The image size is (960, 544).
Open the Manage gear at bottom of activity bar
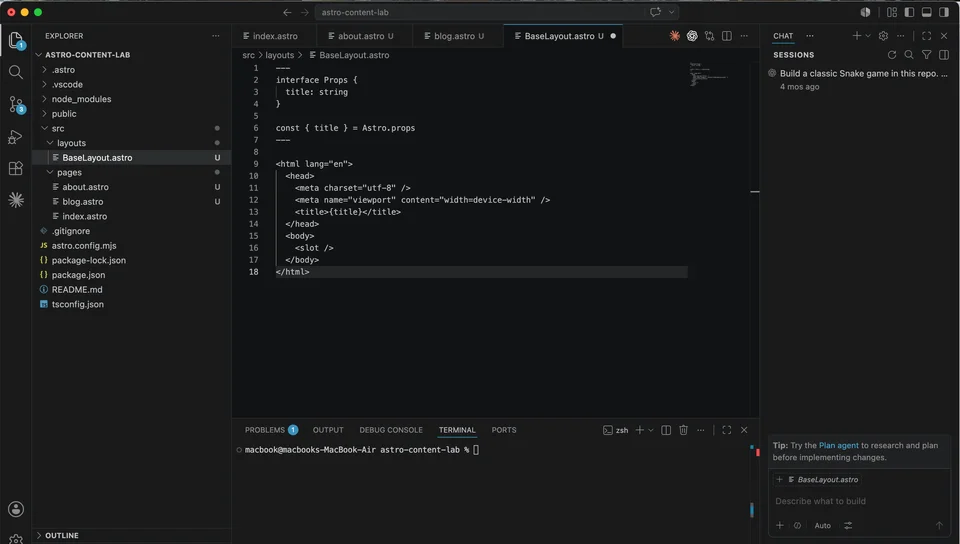coord(16,539)
